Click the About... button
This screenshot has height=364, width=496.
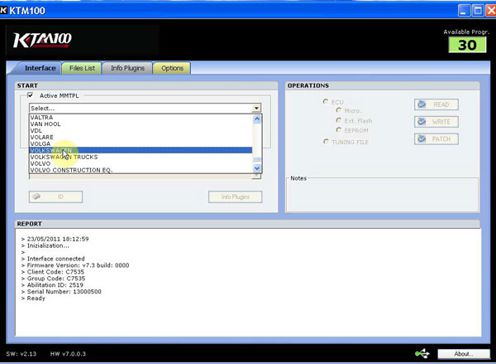[464, 354]
